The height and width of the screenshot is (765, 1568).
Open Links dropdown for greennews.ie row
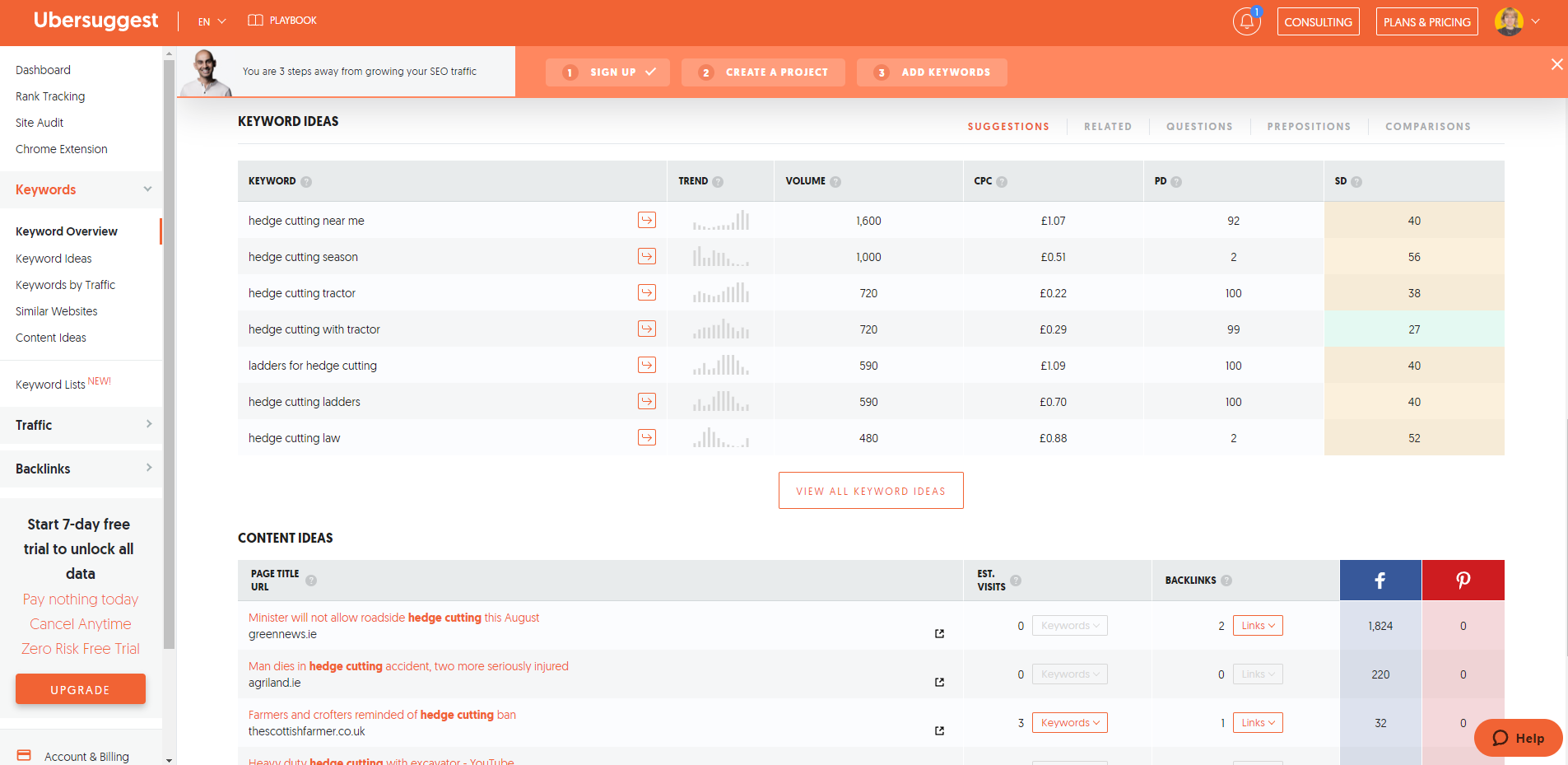(1258, 626)
